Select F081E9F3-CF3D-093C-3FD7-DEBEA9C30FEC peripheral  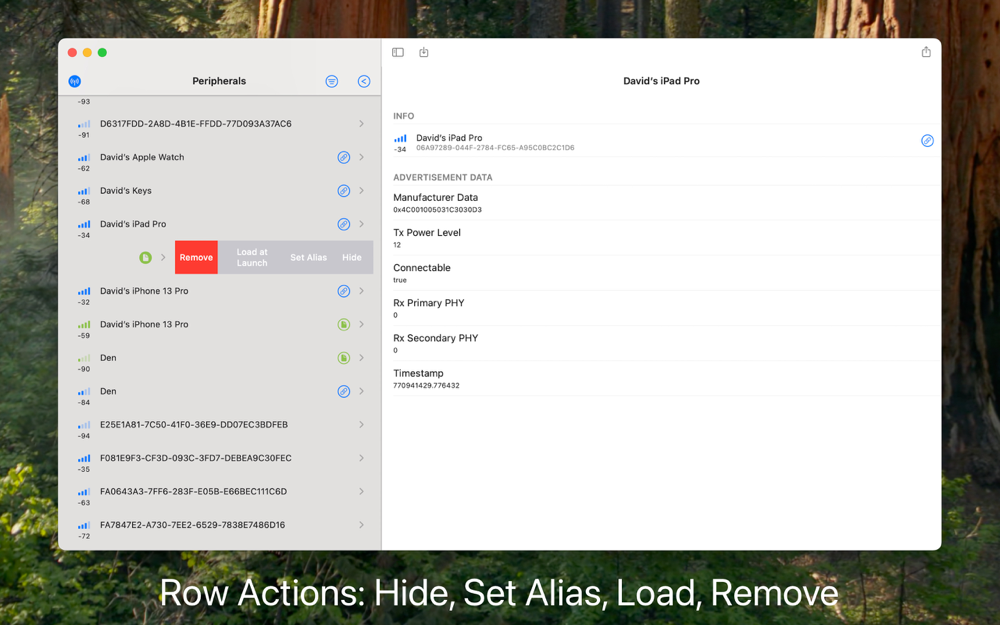[x=219, y=458]
